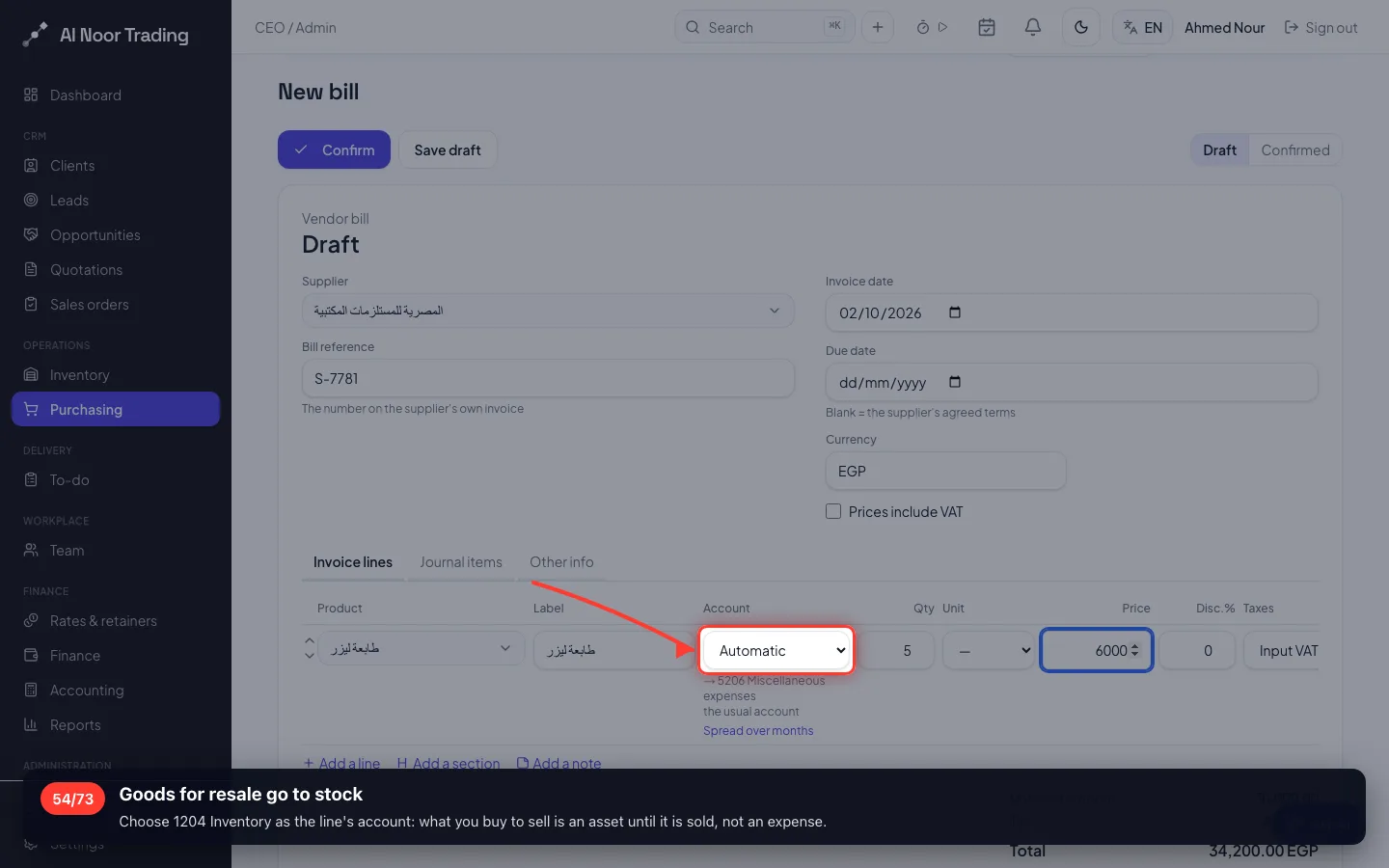Click the Team people icon
The width and height of the screenshot is (1389, 868).
(31, 550)
